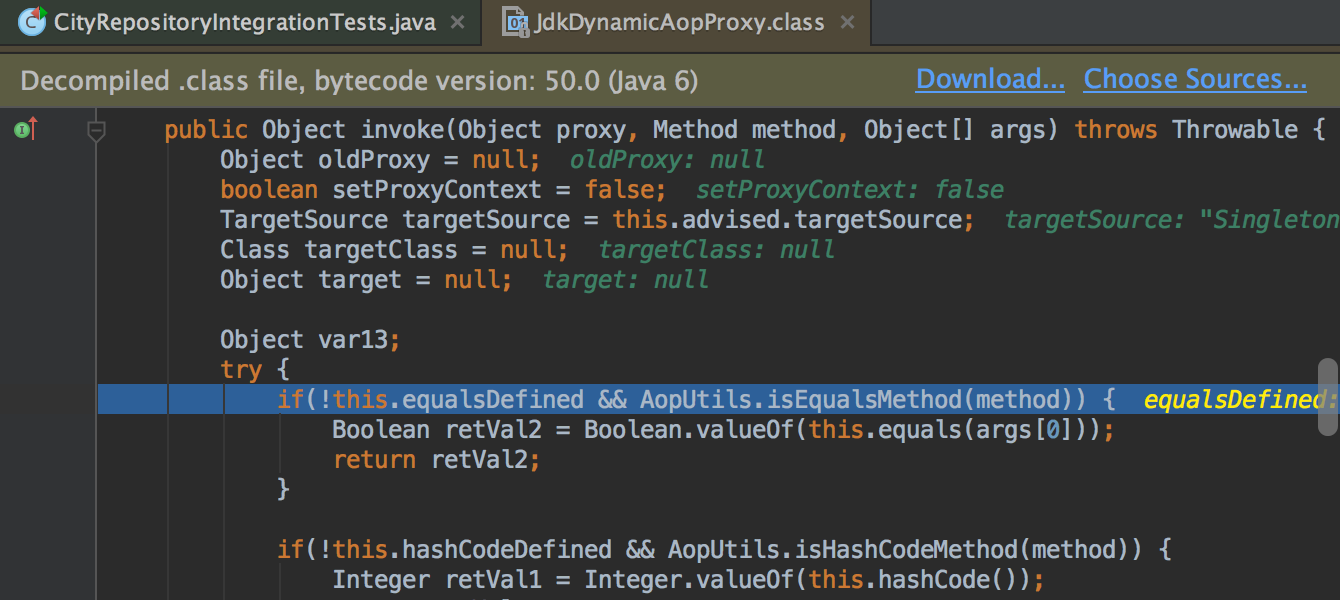Click the 'try {' statement
Viewport: 1340px width, 600px height.
255,370
